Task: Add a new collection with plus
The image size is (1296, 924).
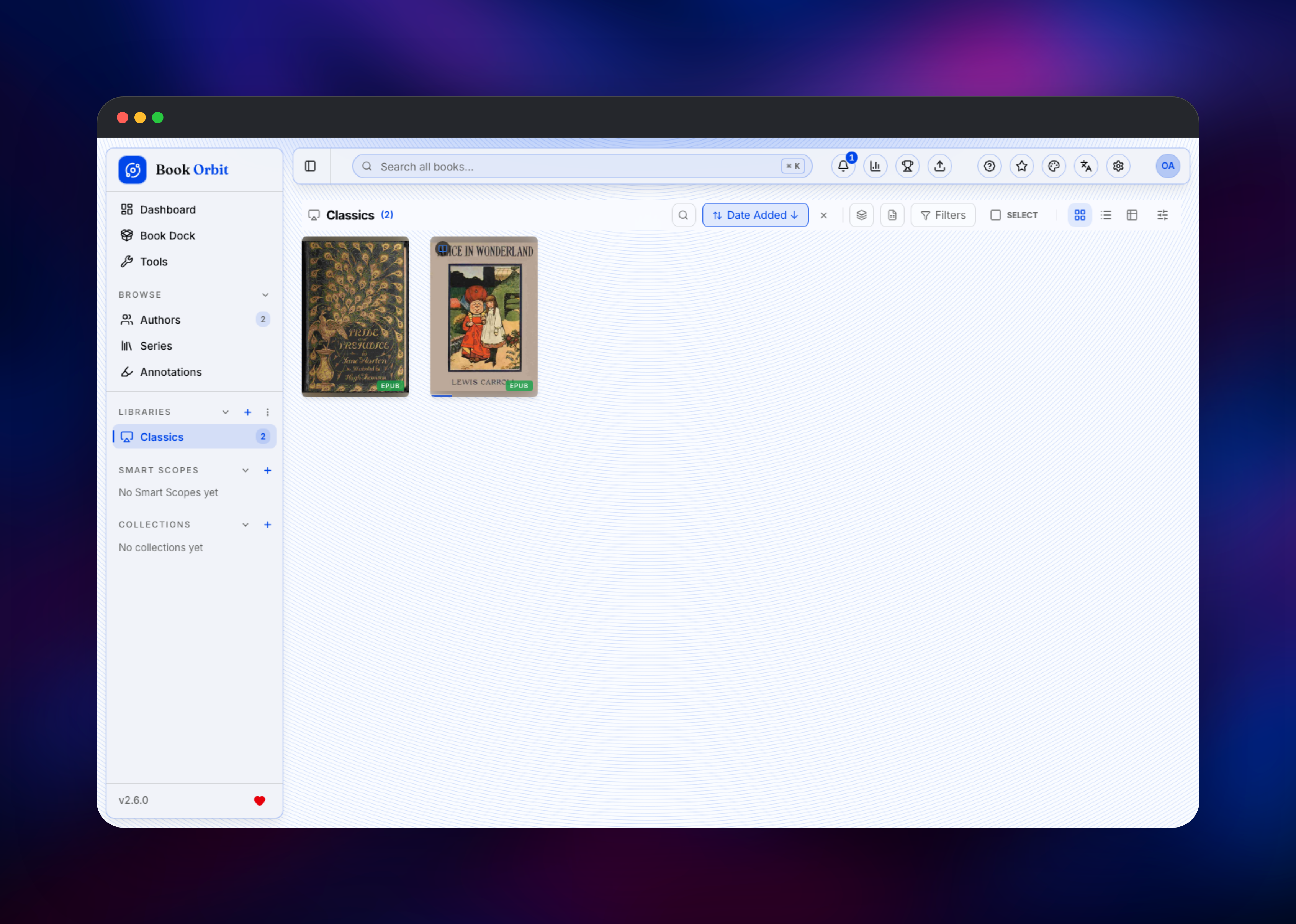Action: 267,525
